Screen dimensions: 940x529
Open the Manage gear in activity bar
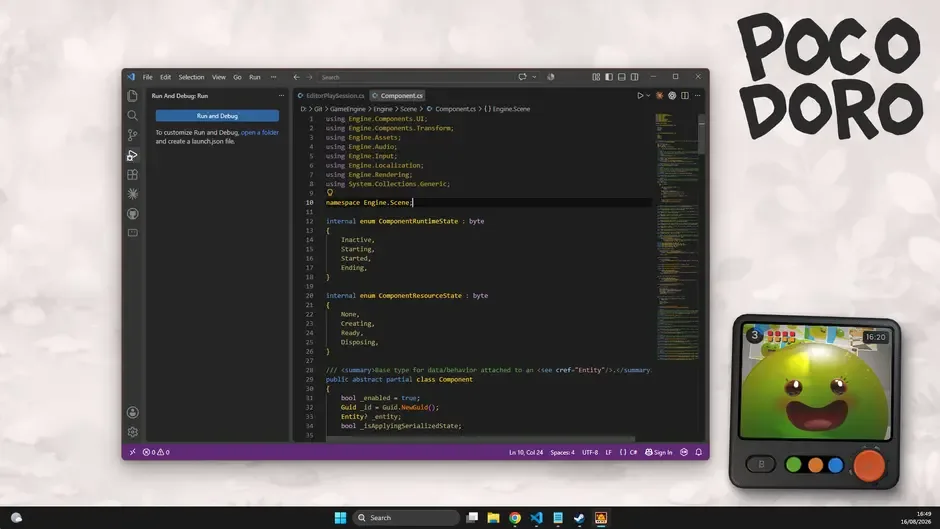click(x=132, y=432)
